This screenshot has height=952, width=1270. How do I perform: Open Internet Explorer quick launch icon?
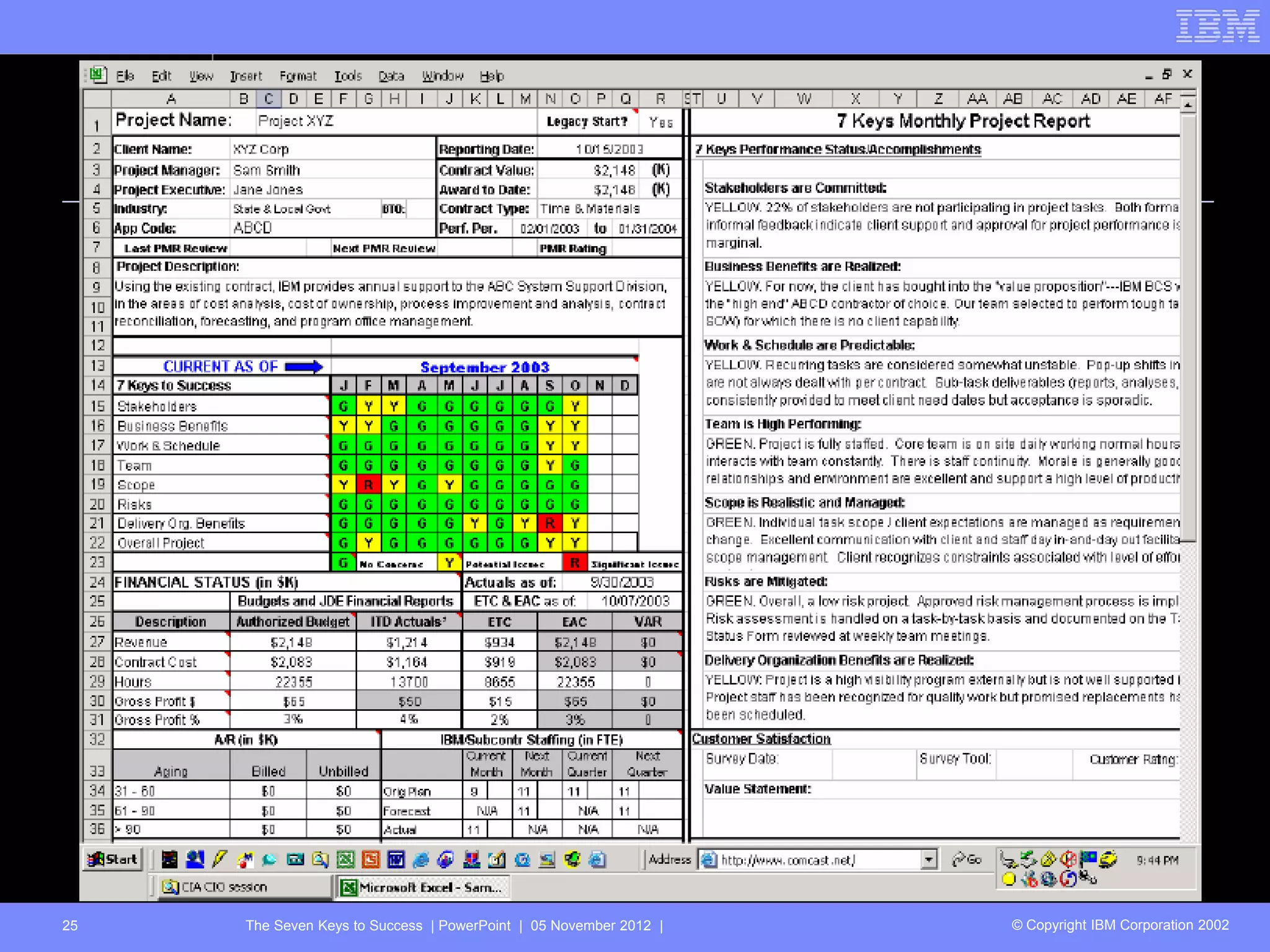pos(421,860)
